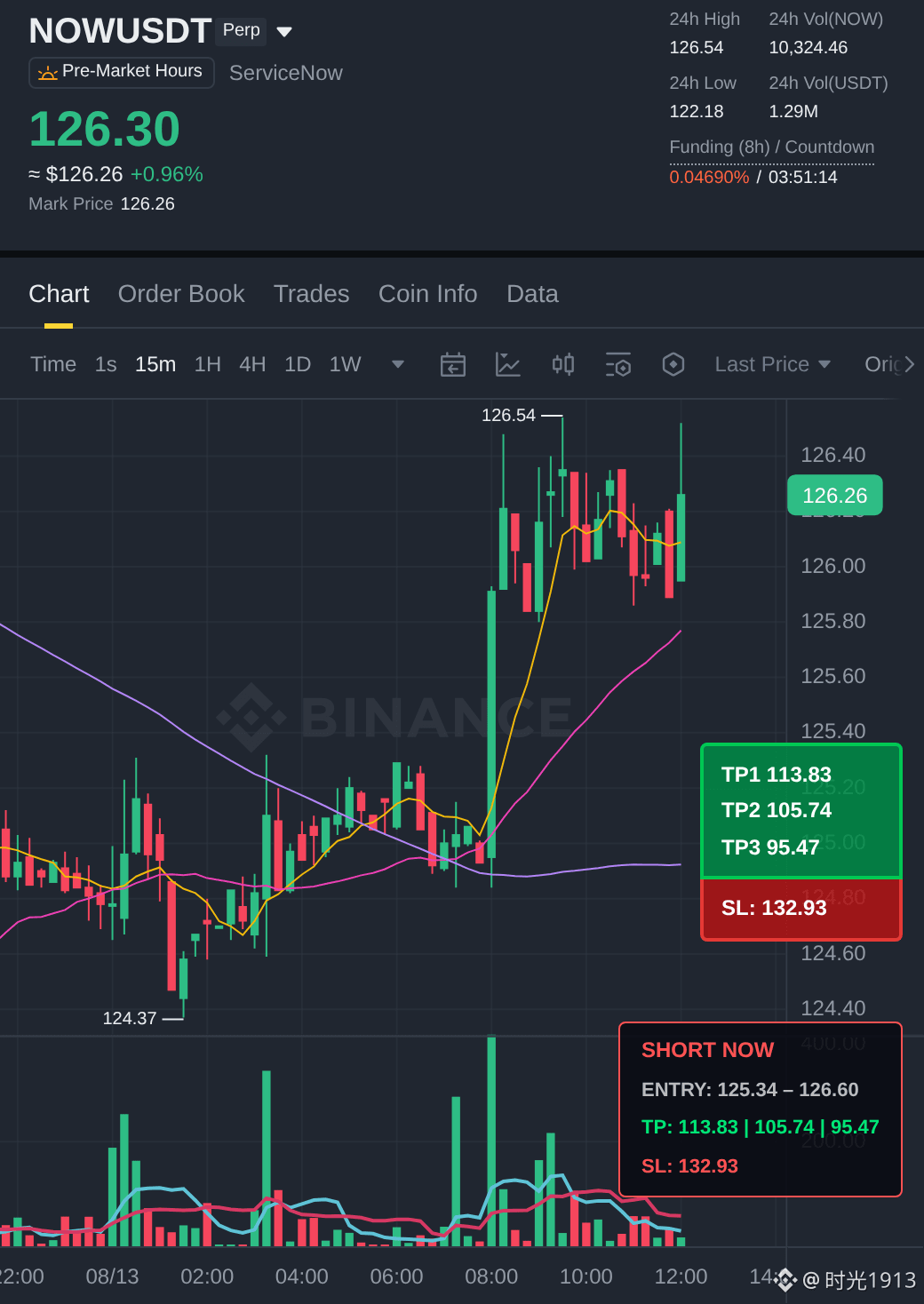924x1304 pixels.
Task: Tap the large 126.30 last price
Action: pyautogui.click(x=105, y=129)
